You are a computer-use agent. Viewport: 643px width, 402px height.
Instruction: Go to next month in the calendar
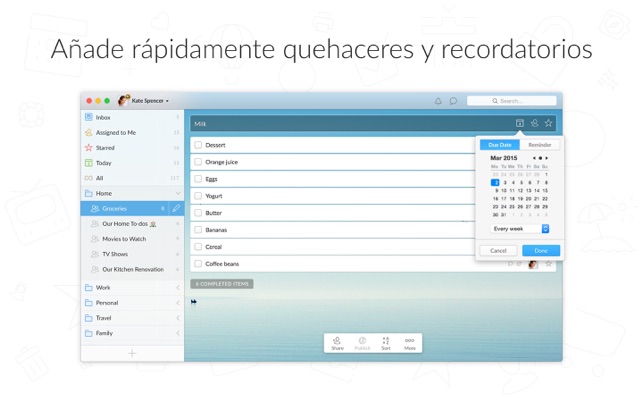[x=547, y=158]
